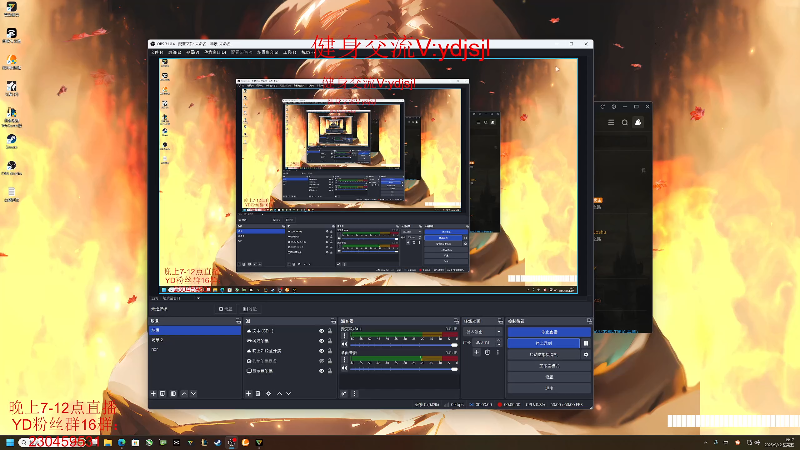
Task: Toggle the lock on the first source
Action: [330, 331]
